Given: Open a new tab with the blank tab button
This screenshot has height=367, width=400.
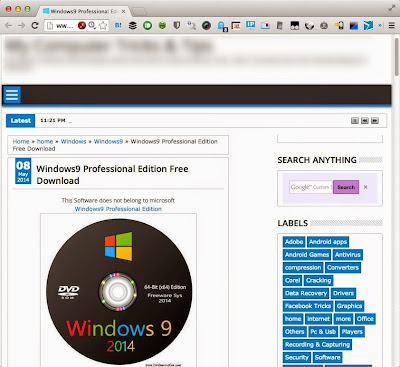Looking at the screenshot, I should pyautogui.click(x=139, y=12).
